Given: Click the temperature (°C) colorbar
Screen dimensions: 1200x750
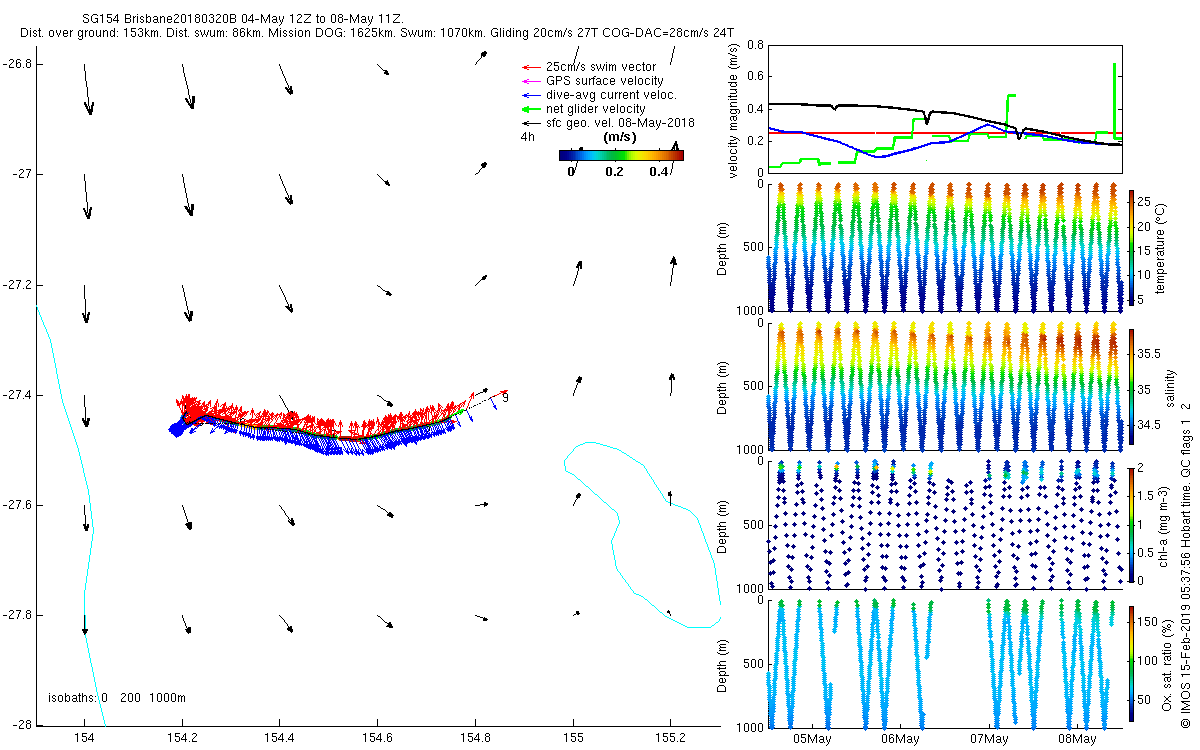Looking at the screenshot, I should pyautogui.click(x=1131, y=249).
